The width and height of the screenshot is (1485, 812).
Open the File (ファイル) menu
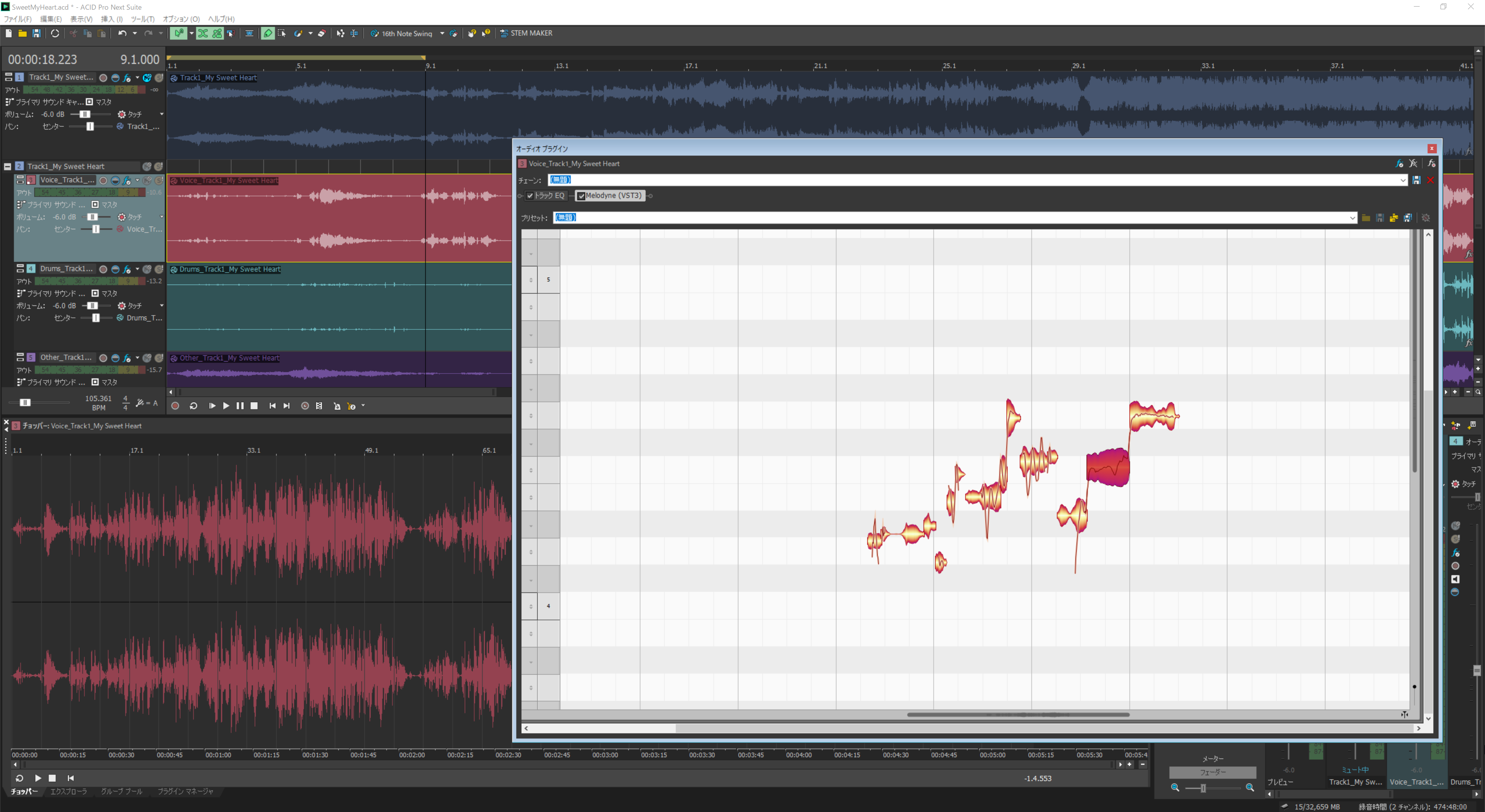(17, 19)
